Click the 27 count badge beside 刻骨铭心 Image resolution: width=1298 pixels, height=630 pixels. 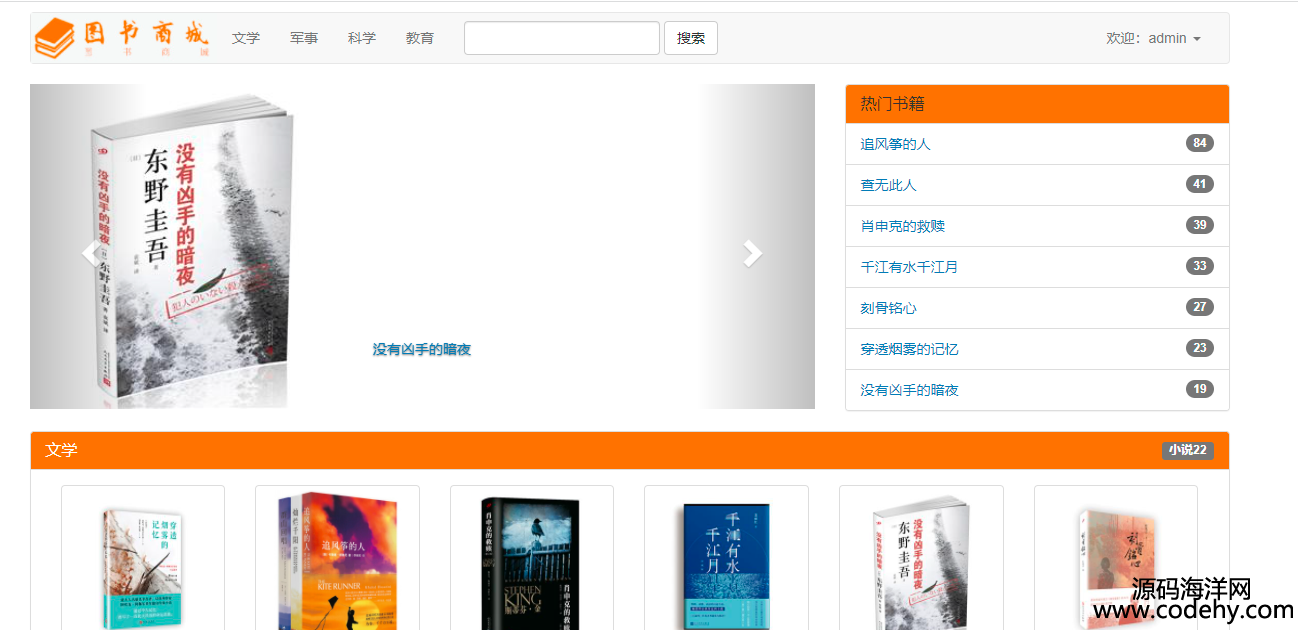pyautogui.click(x=1200, y=307)
